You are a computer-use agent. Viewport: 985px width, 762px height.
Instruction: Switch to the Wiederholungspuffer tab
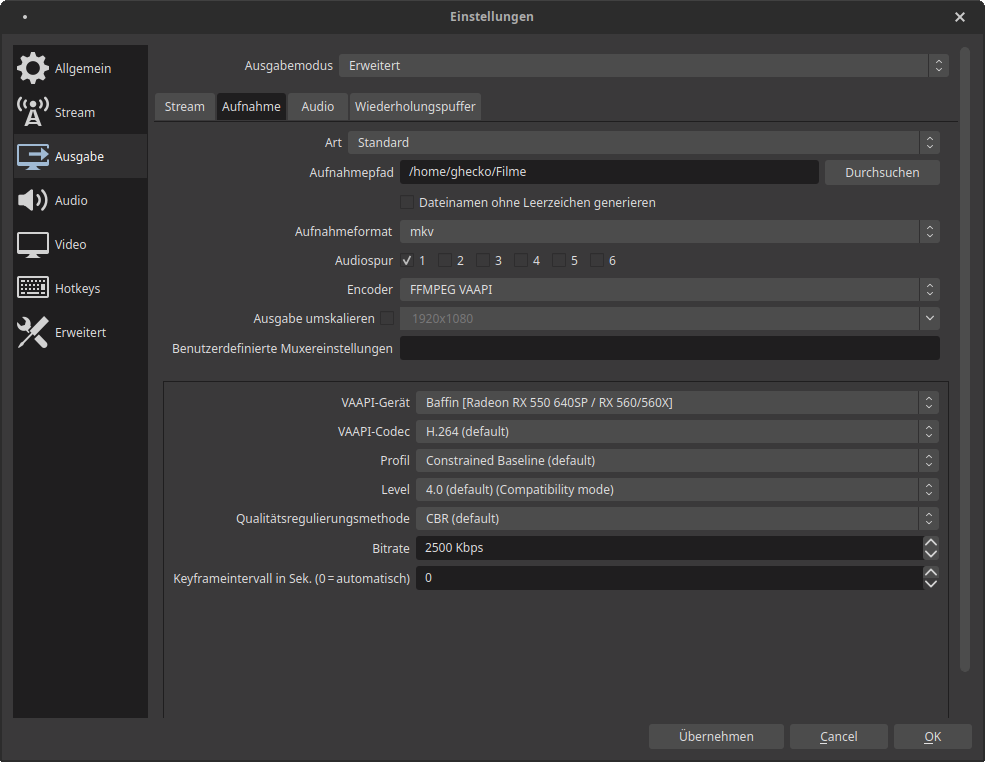(415, 107)
